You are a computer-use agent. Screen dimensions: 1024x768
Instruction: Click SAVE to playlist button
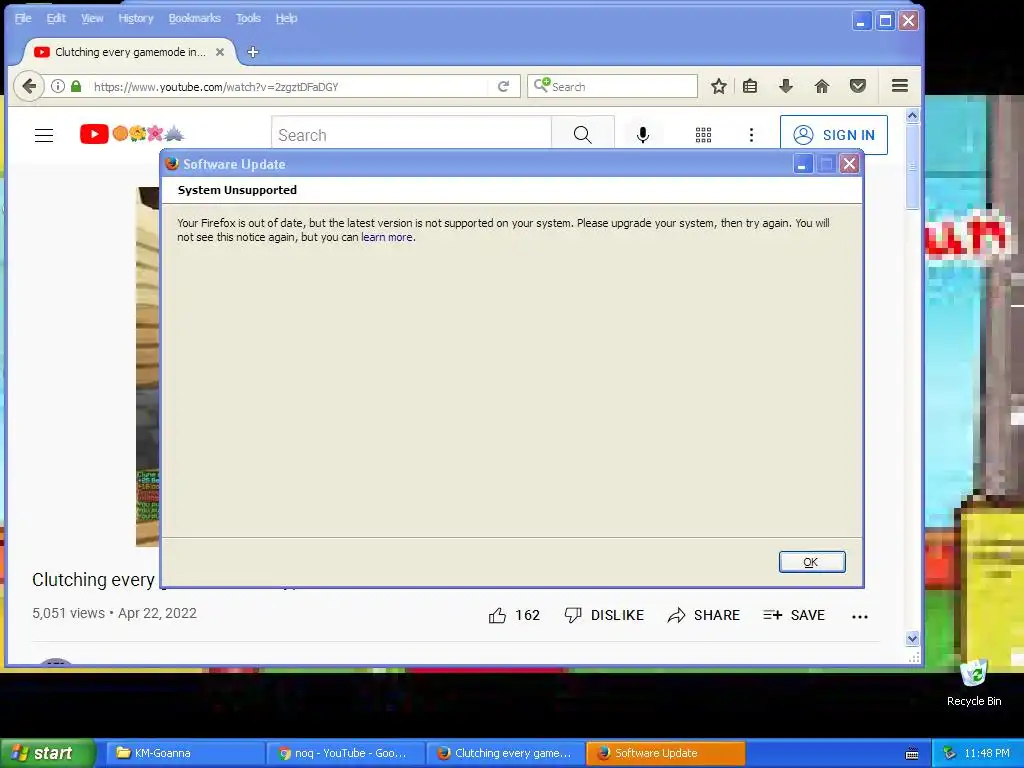[x=793, y=615]
